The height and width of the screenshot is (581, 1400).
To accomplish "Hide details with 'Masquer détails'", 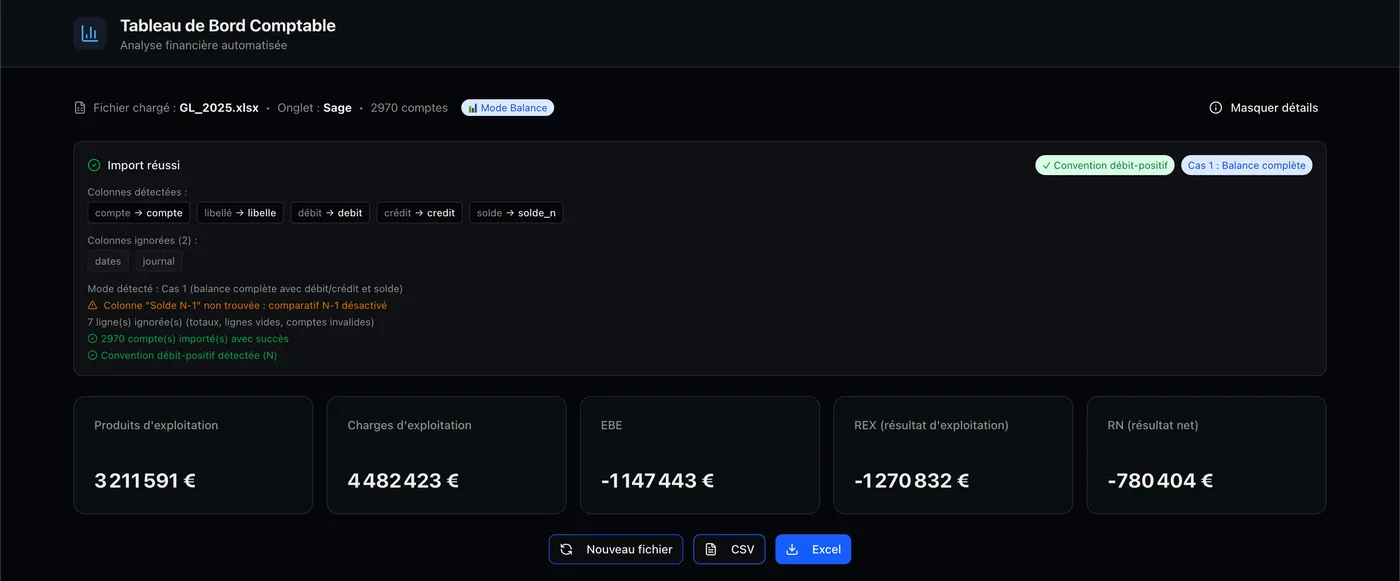I will click(x=1264, y=108).
